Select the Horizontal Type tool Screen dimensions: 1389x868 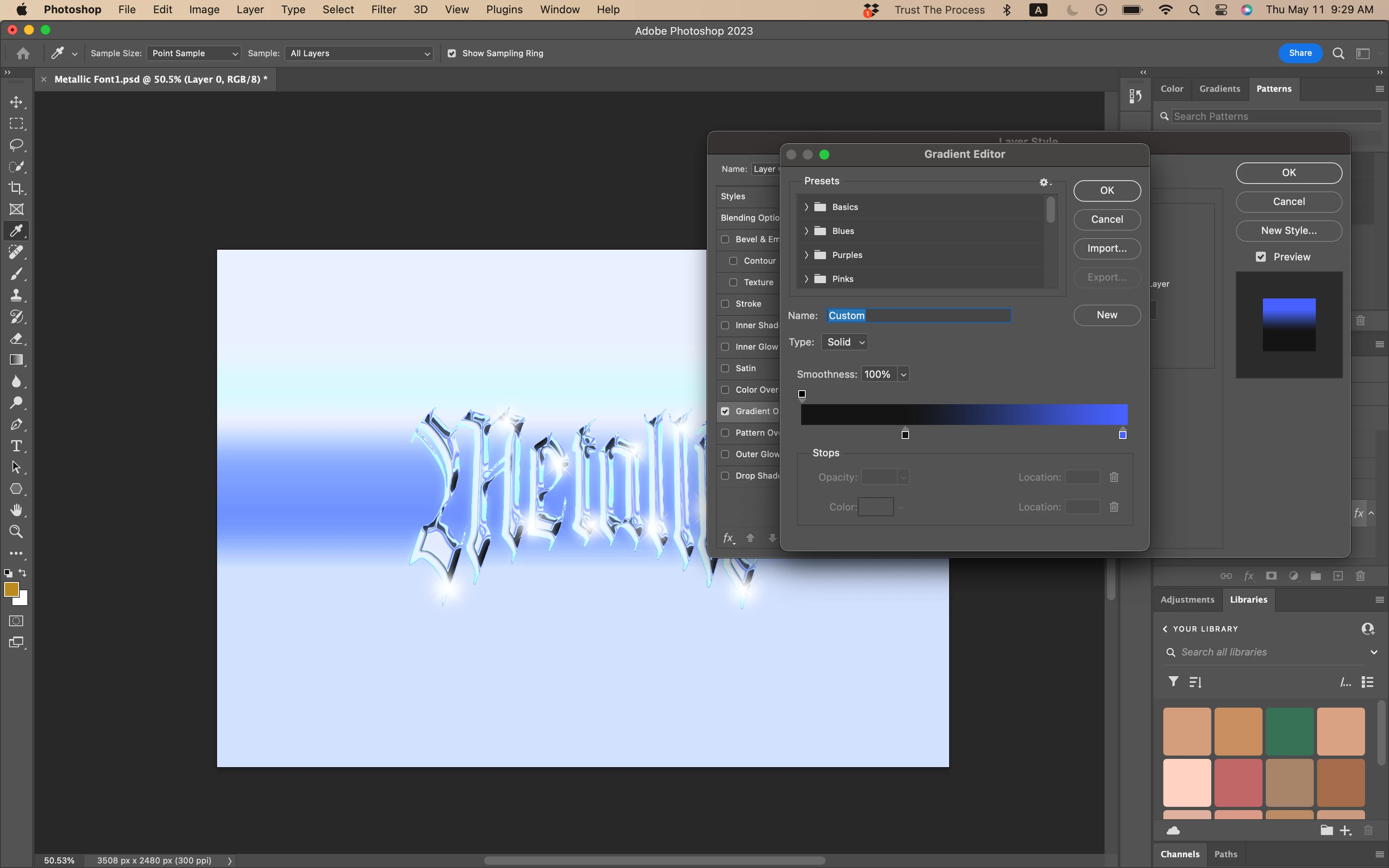(x=16, y=446)
